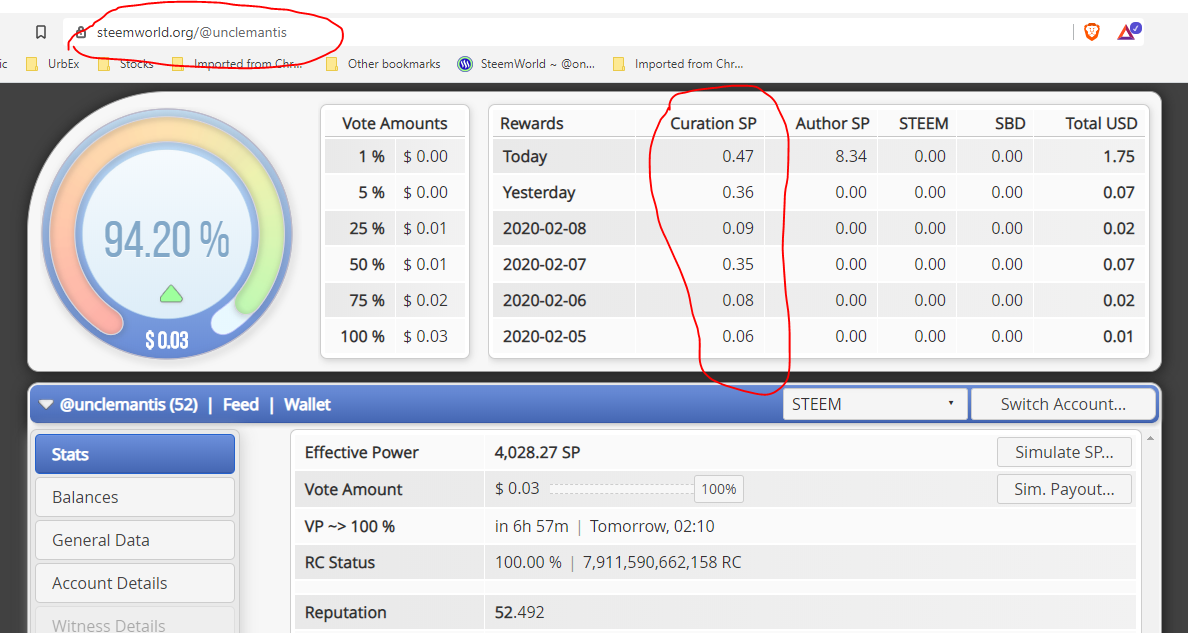Open the @unclemantis (52) profile link
Screen dimensions: 1188x633
[x=129, y=405]
